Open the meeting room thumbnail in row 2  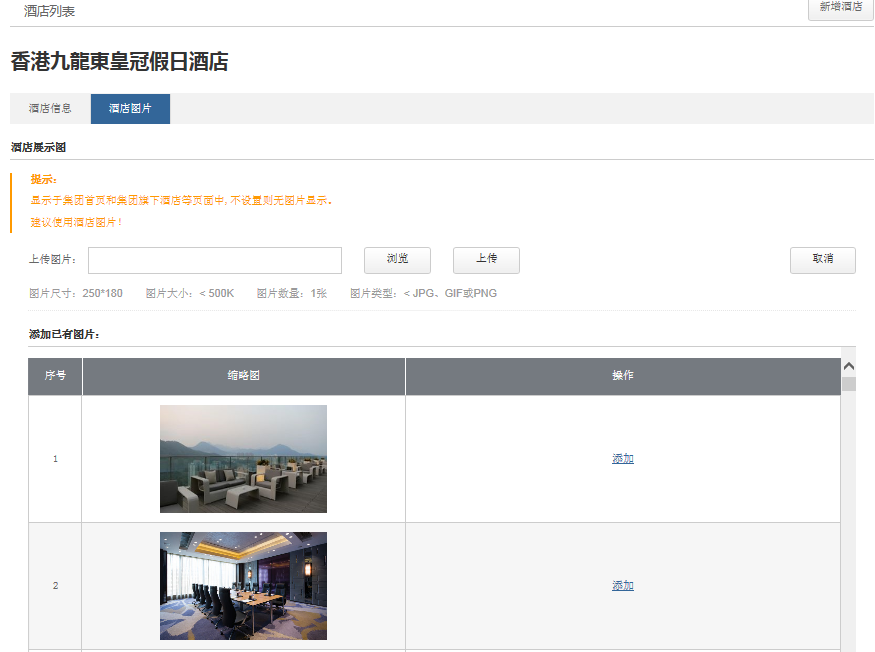pos(243,586)
